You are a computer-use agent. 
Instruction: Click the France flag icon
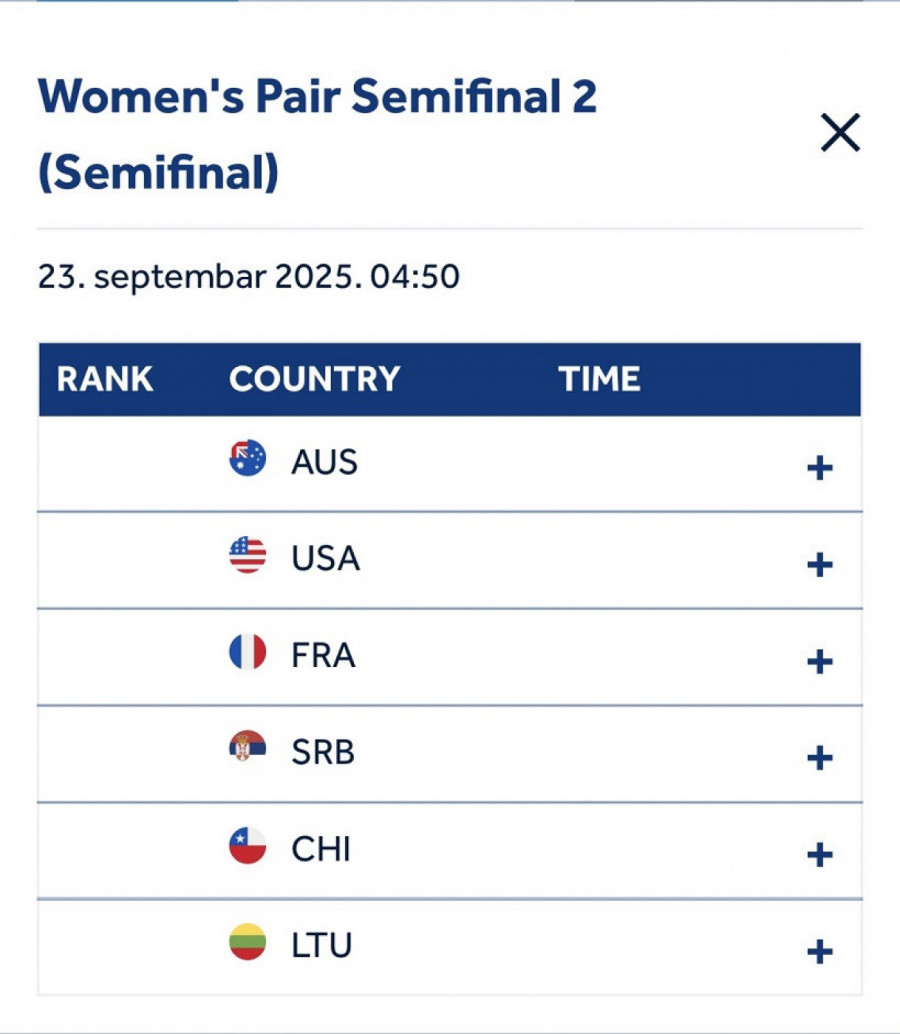pos(248,652)
